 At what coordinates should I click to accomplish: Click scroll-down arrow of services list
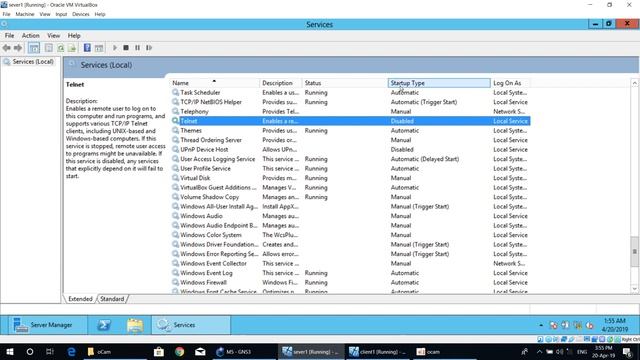coord(634,289)
